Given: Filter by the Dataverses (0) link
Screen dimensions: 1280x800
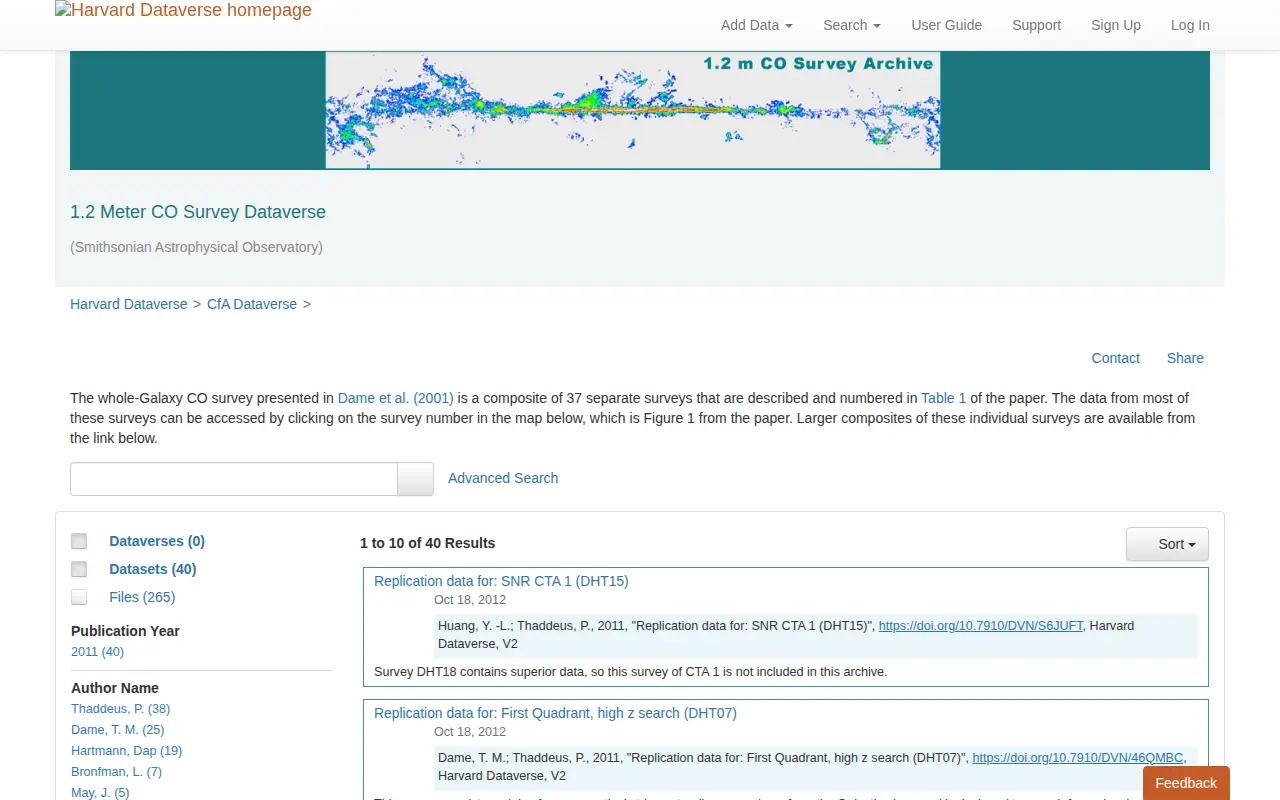Looking at the screenshot, I should click(157, 541).
